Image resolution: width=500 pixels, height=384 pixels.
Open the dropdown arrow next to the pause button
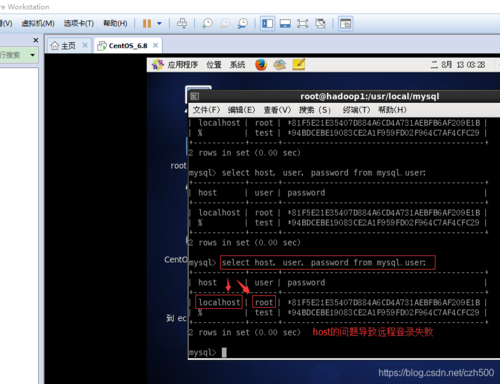tap(159, 23)
